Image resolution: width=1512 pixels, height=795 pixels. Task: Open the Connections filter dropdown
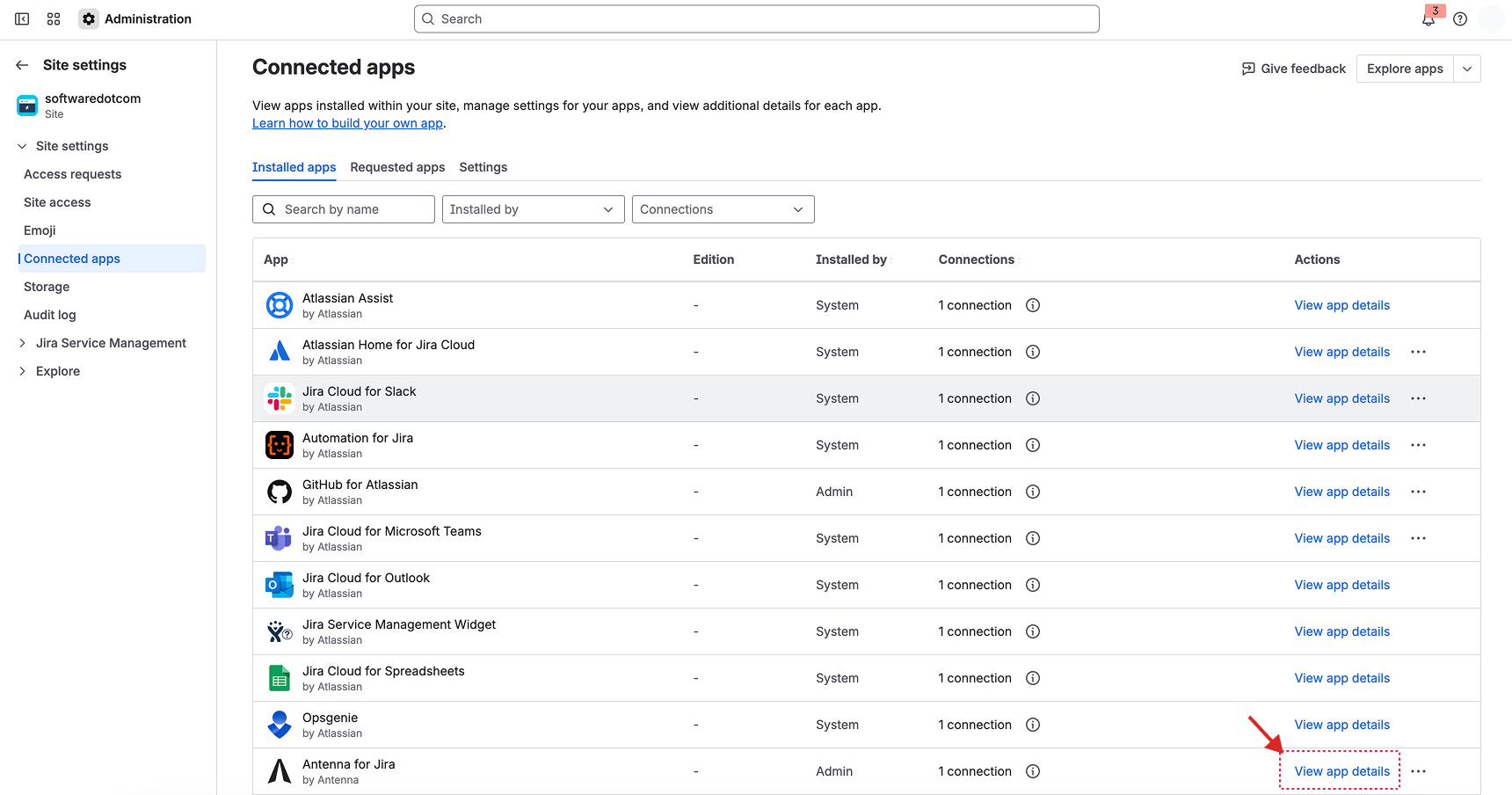(723, 209)
